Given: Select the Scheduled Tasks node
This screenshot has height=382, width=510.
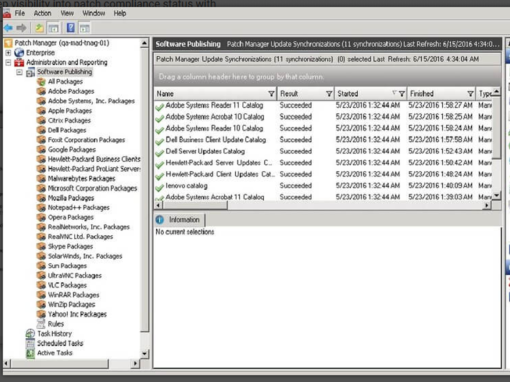Looking at the screenshot, I should click(60, 343).
